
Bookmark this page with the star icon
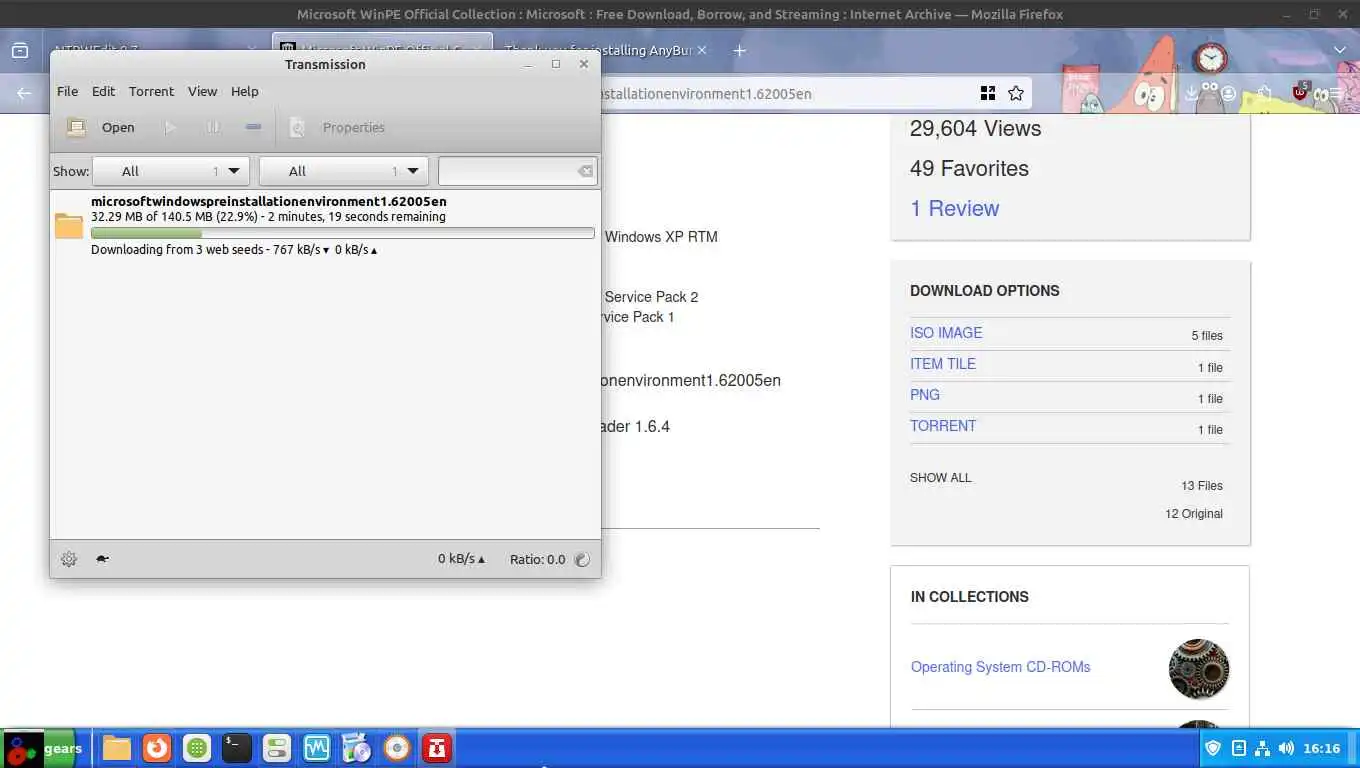point(1016,93)
